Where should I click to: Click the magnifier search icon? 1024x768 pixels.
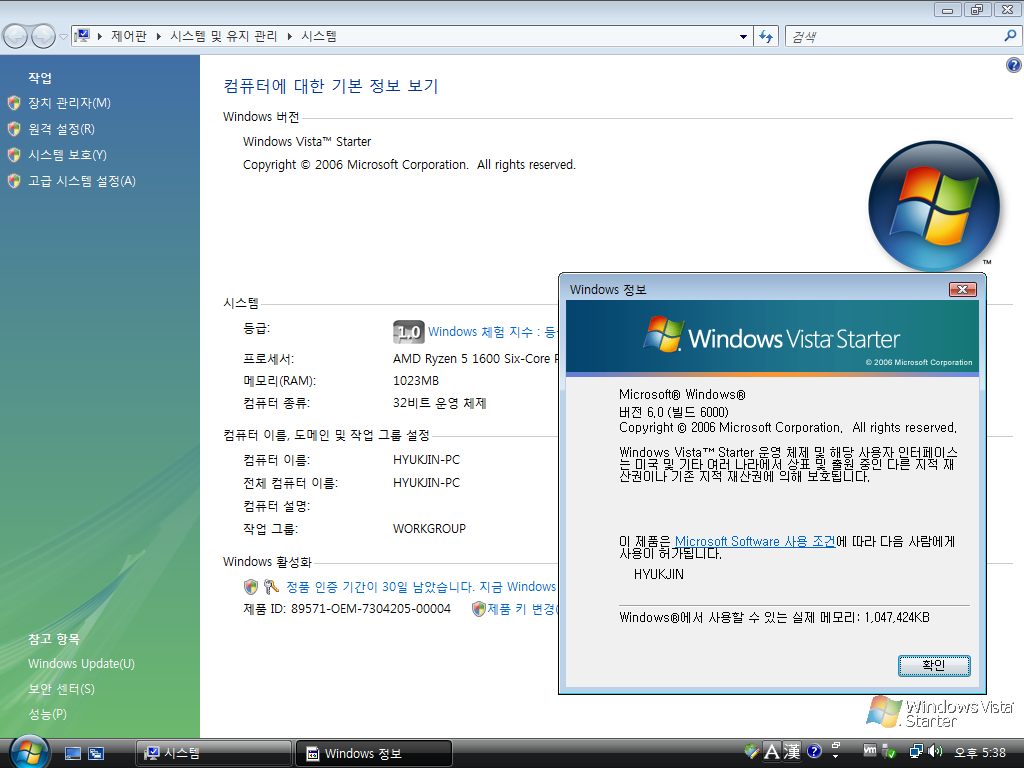[1010, 36]
